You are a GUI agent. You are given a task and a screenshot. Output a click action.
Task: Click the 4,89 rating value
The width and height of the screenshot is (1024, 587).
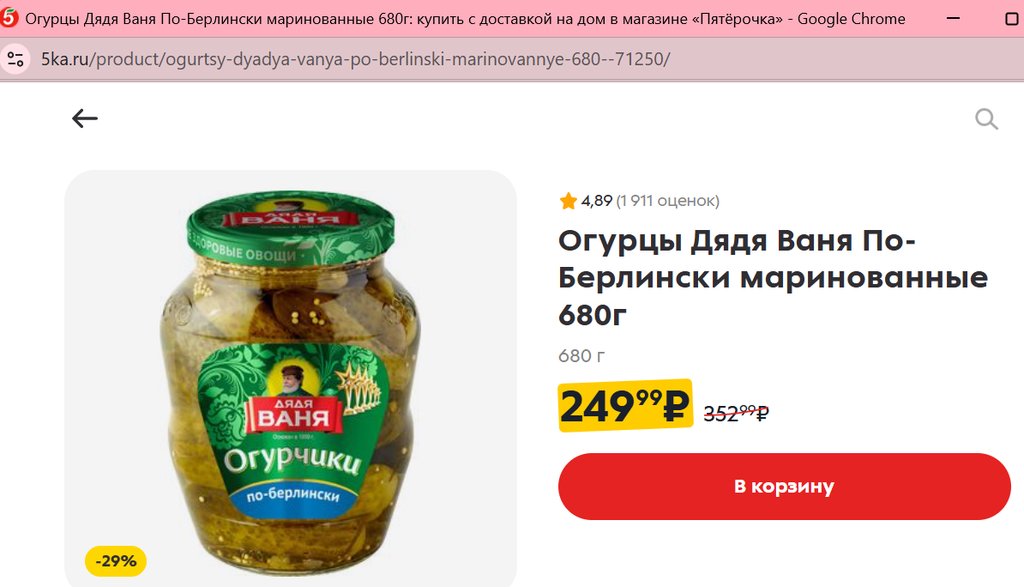pyautogui.click(x=596, y=200)
